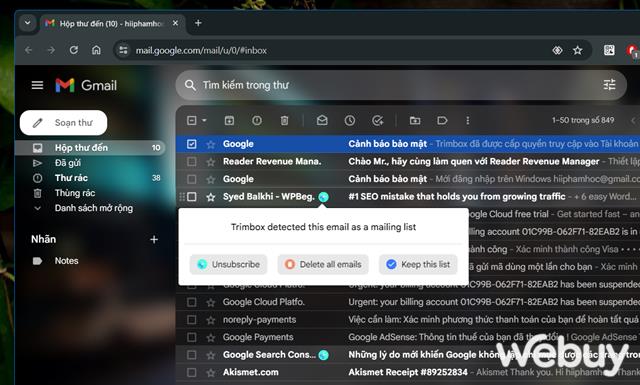Click Keep this list in Trimbox popup
Image resolution: width=640 pixels, height=385 pixels.
tap(418, 264)
